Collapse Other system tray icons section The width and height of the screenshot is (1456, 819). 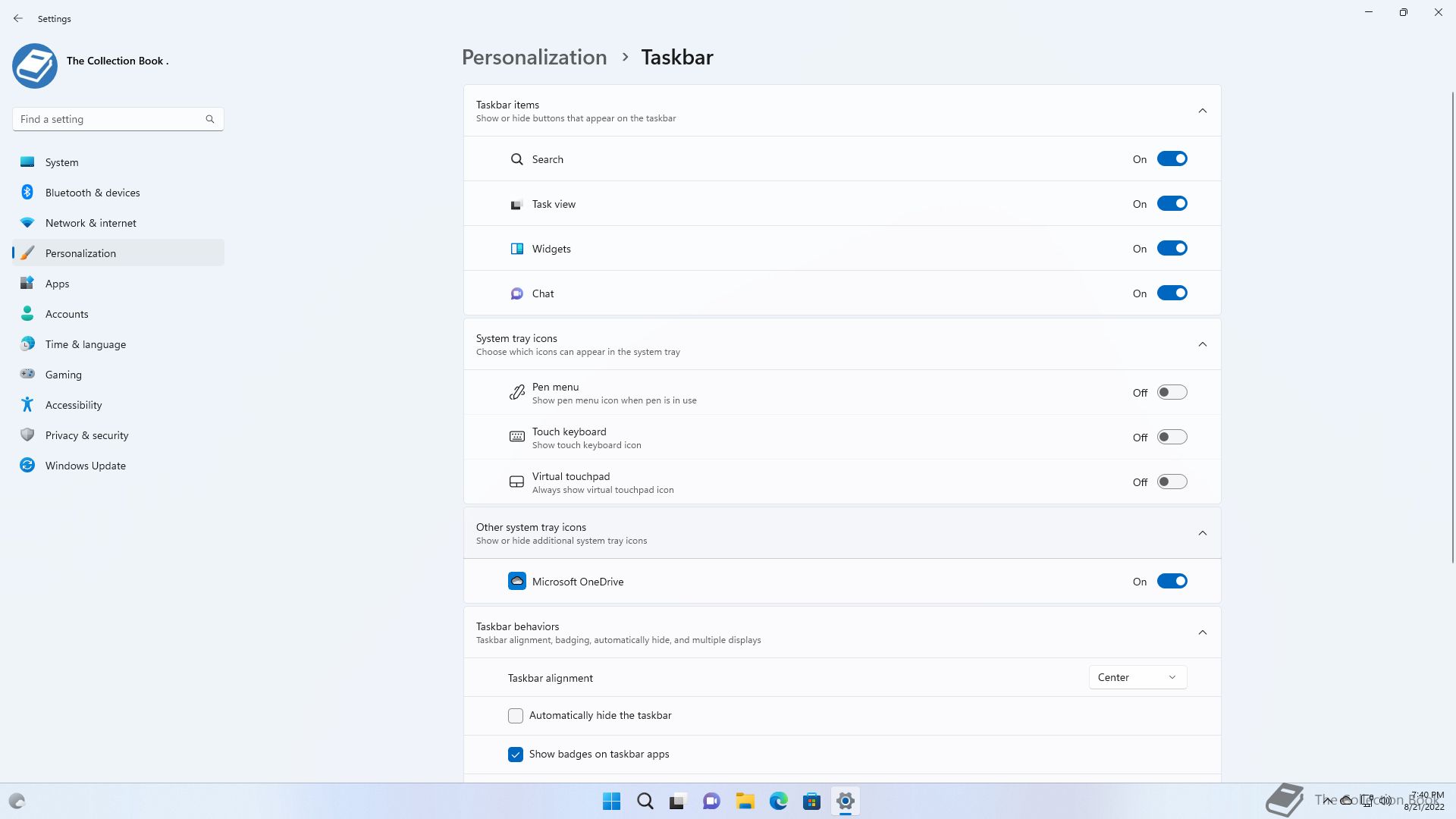(x=1203, y=533)
